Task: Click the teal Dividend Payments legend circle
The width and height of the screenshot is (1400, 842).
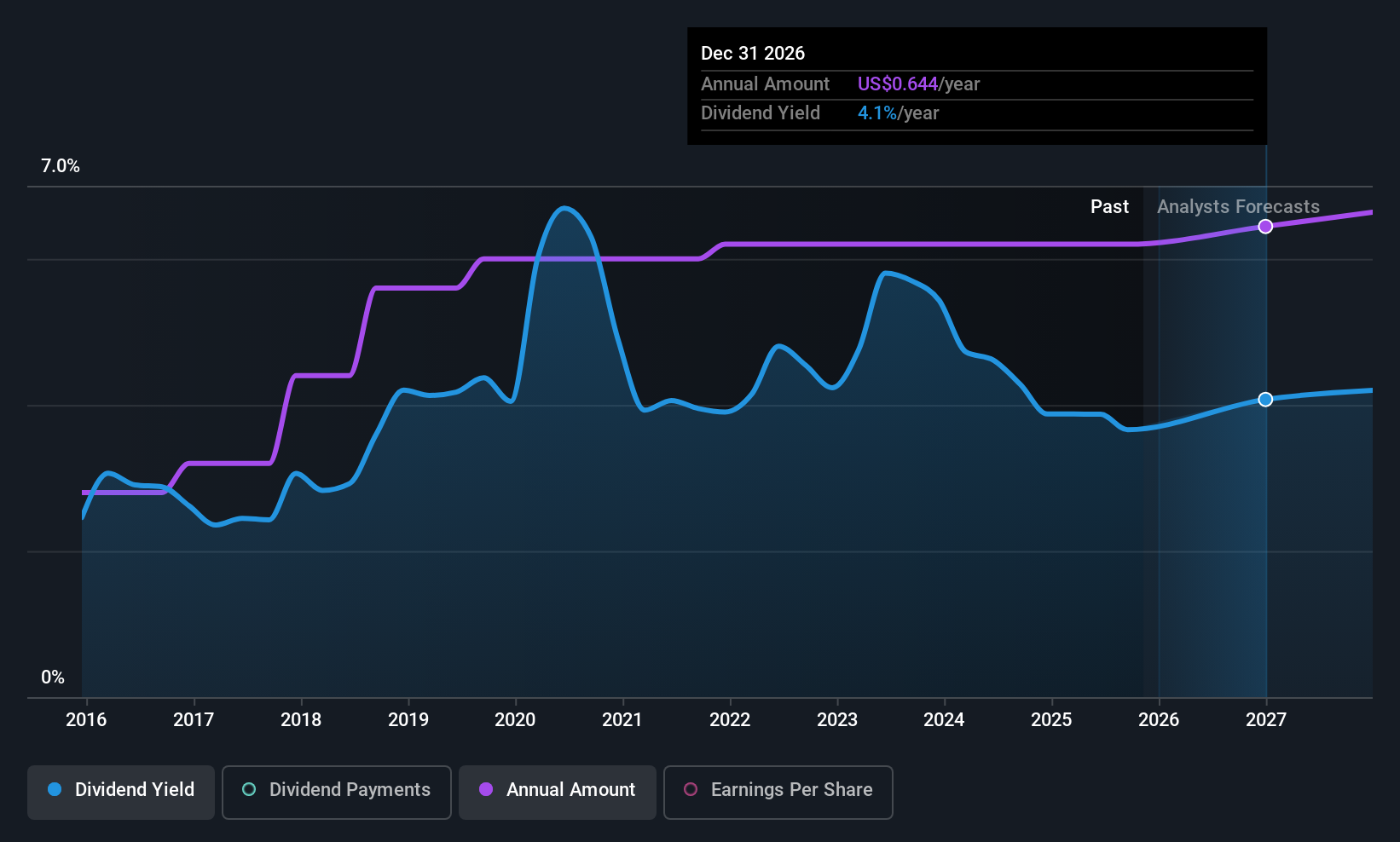Action: click(x=249, y=790)
